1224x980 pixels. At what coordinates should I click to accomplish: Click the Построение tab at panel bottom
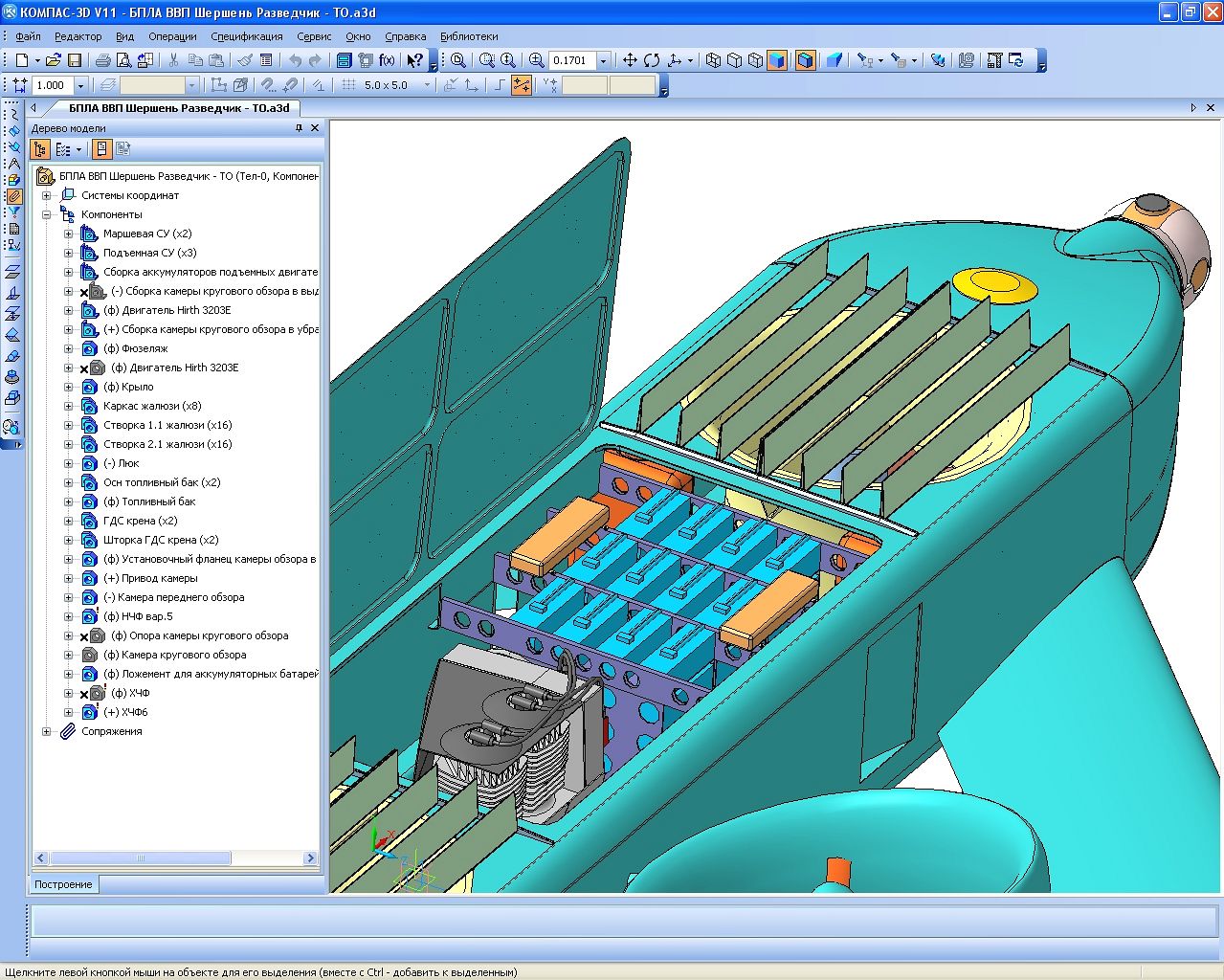(x=63, y=884)
